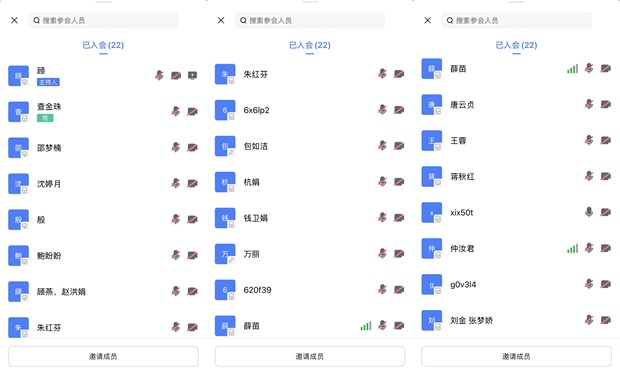This screenshot has height=372, width=620.
Task: Click 邀请成员 button below 刘金 张梦娇
Action: click(x=516, y=357)
